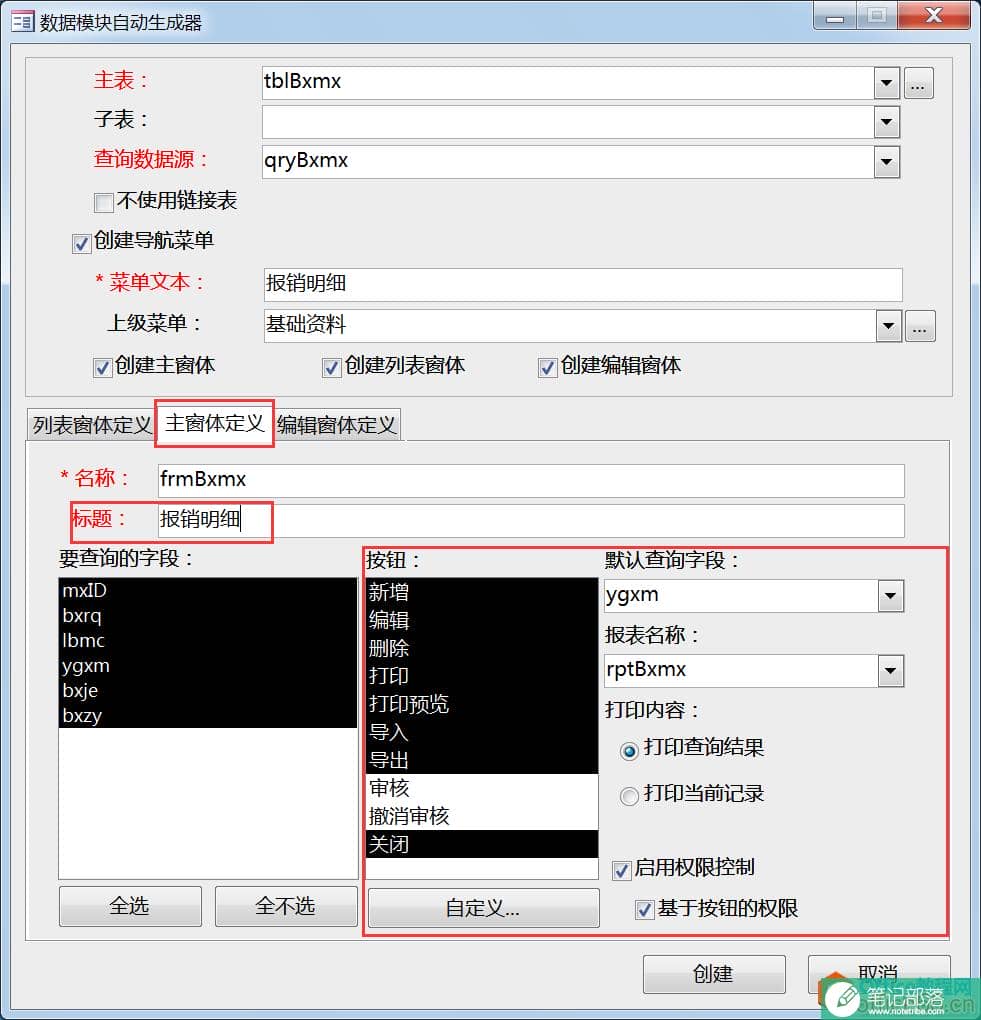
Task: Select 打印 in the buttons list
Action: [x=482, y=676]
